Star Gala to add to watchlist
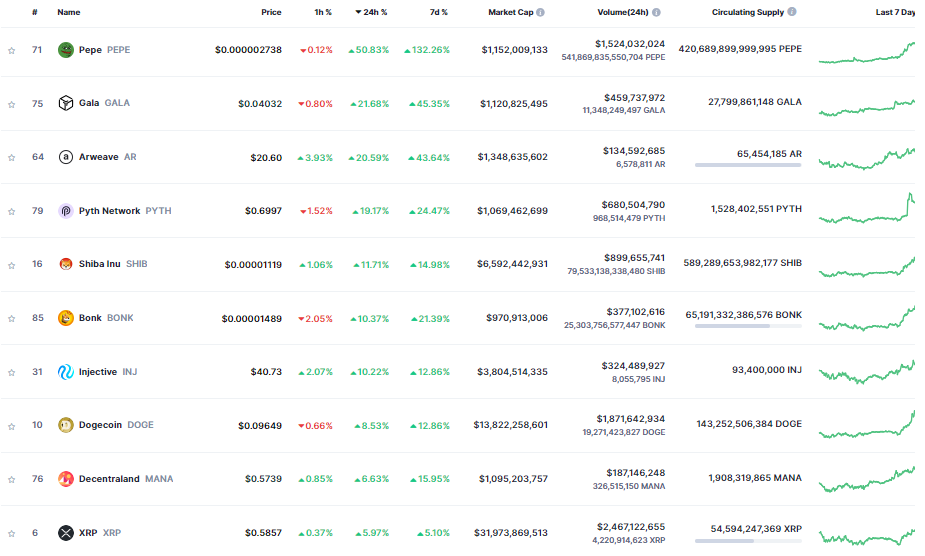 pyautogui.click(x=11, y=104)
